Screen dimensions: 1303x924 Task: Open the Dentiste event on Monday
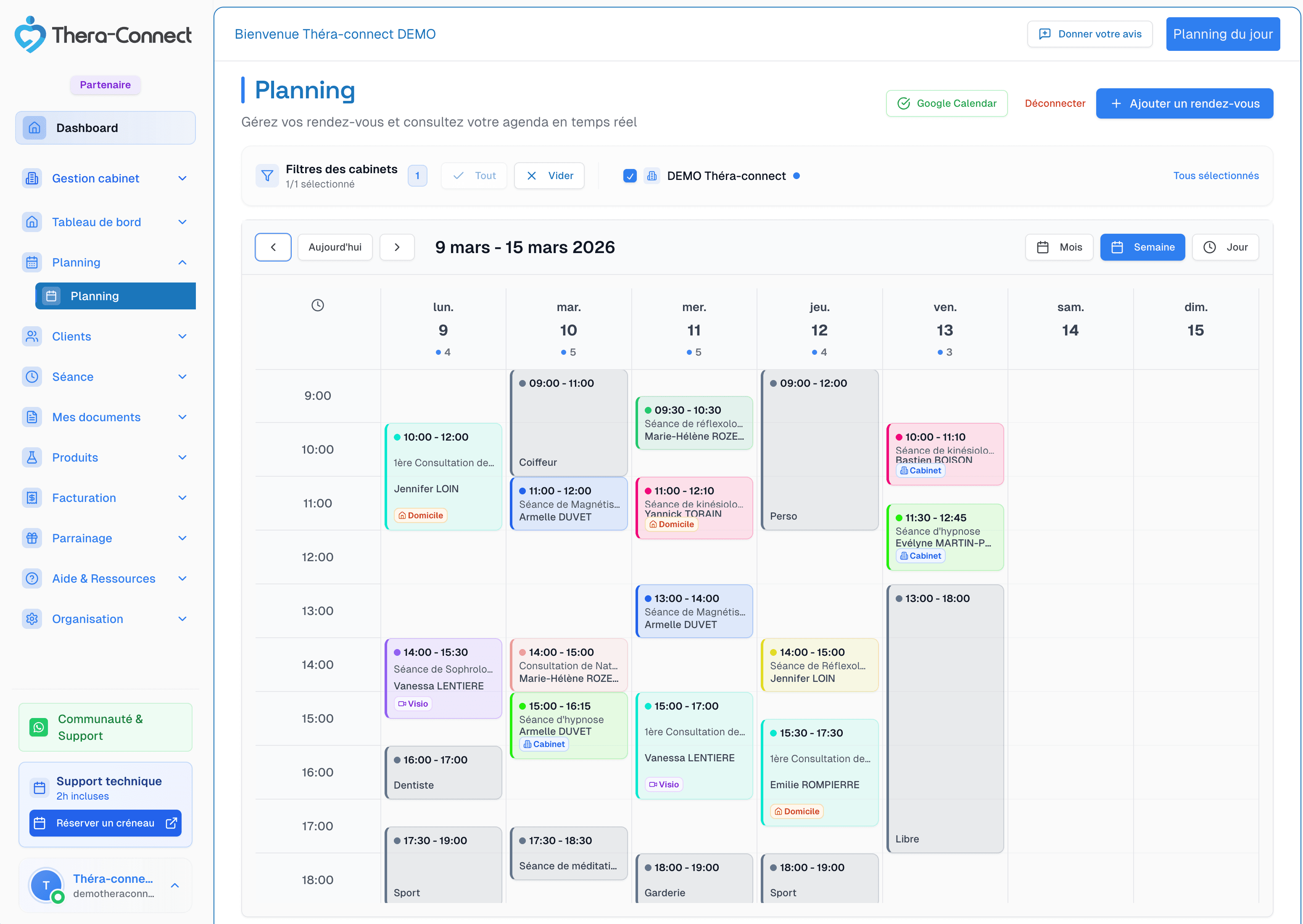(x=443, y=773)
